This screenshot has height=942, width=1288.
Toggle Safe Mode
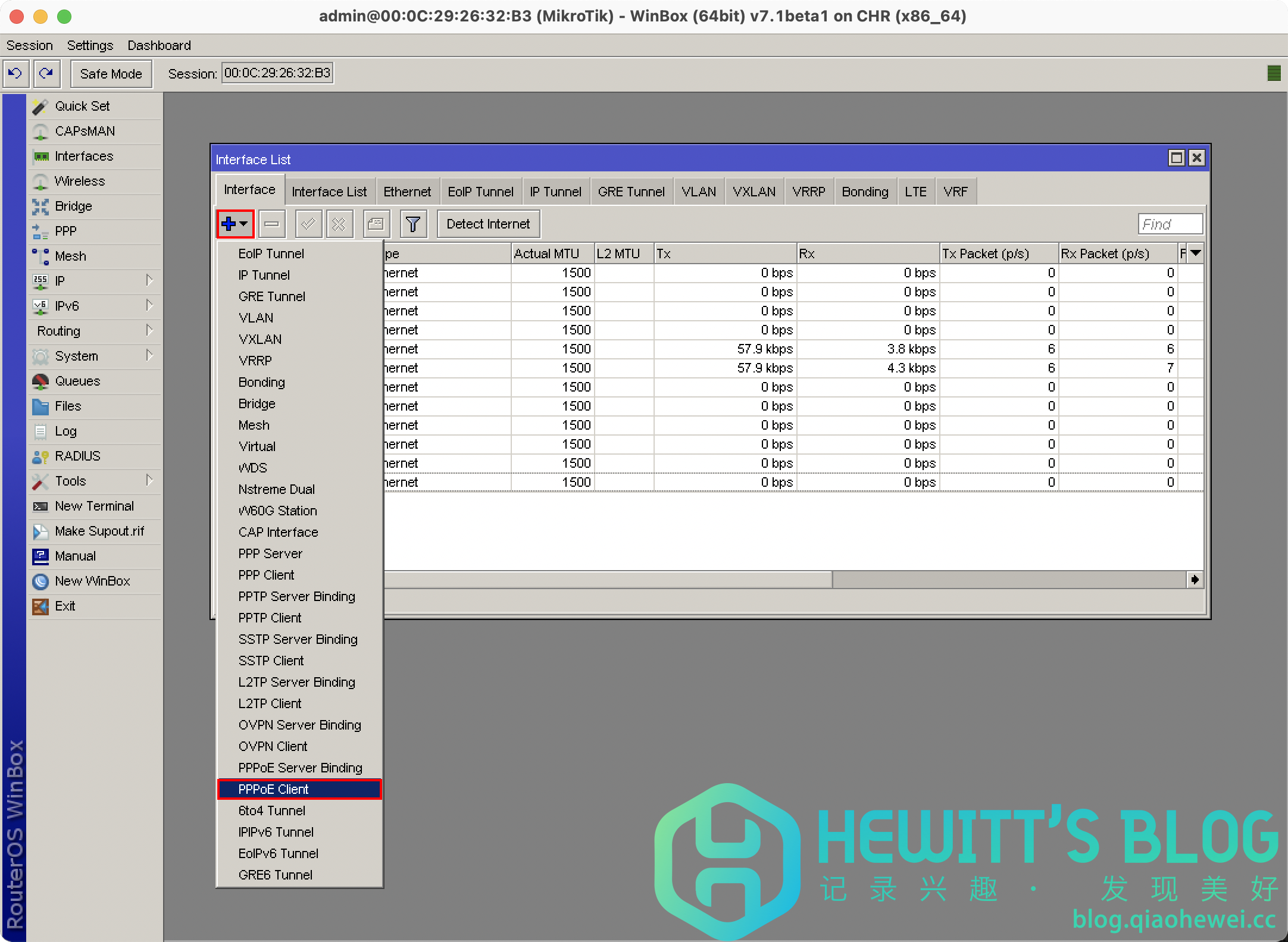click(111, 74)
